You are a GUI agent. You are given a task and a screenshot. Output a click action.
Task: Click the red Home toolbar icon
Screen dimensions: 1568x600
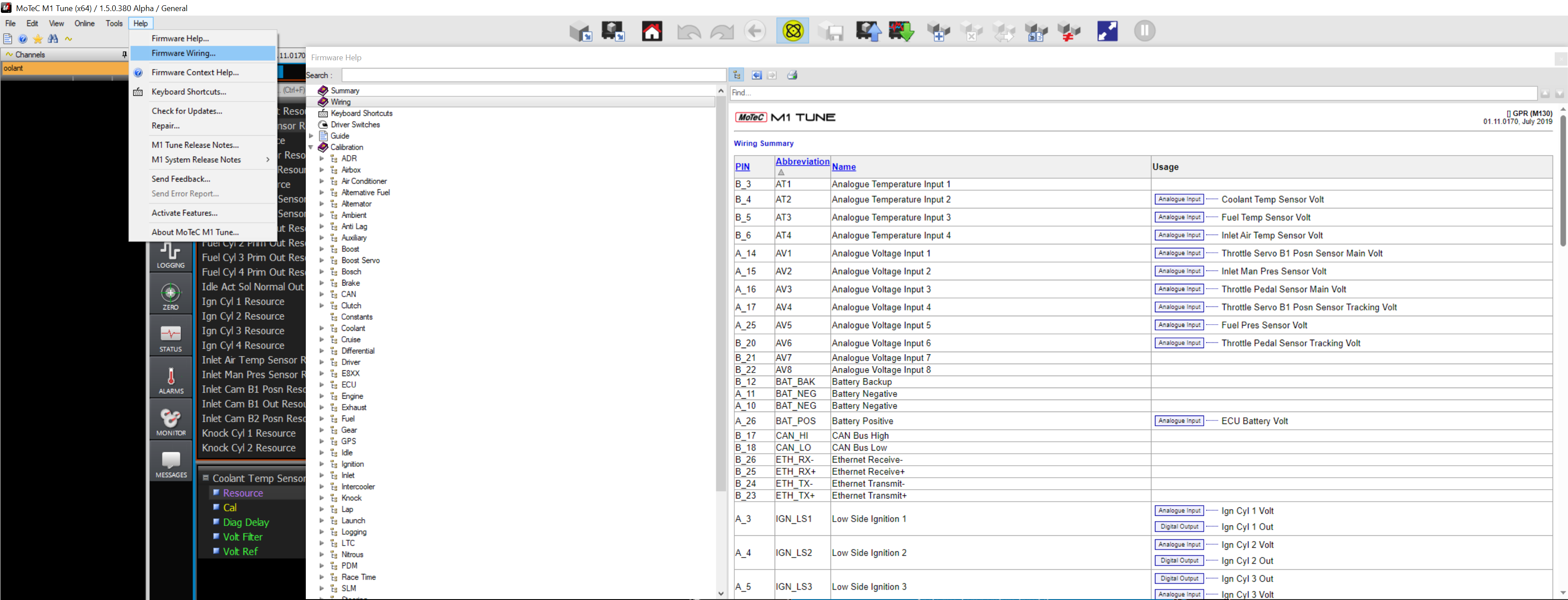point(651,31)
